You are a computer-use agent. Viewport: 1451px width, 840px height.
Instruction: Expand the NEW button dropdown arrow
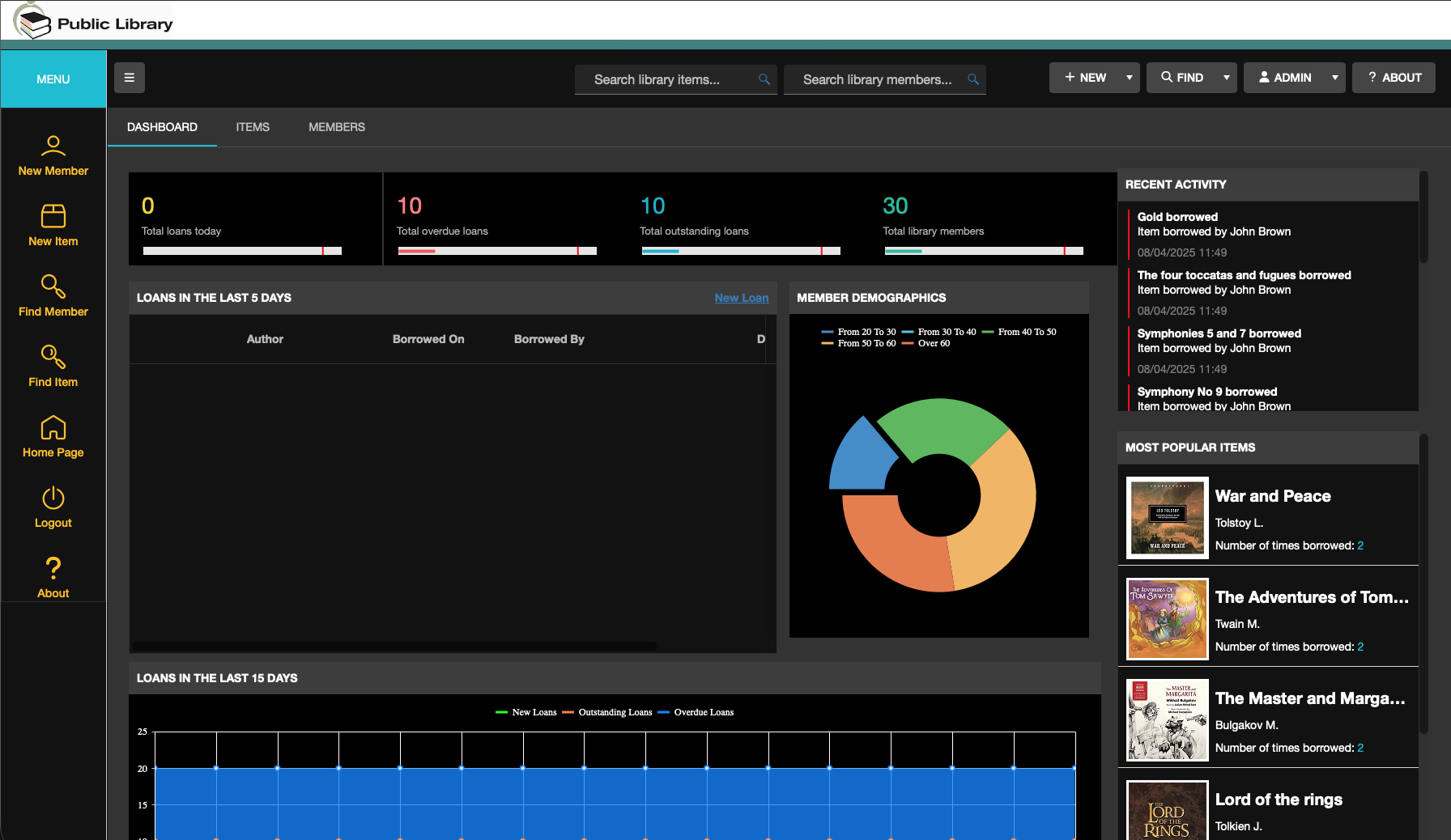1129,77
